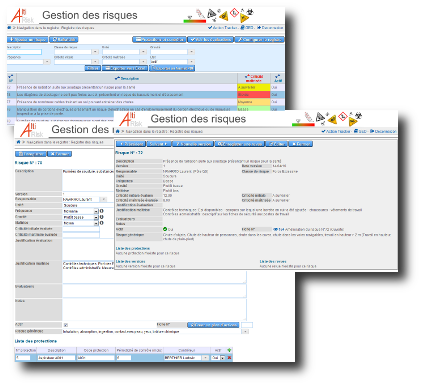The image size is (421, 385).
Task: Click the green check icon next to Oui
Action: tap(165, 229)
